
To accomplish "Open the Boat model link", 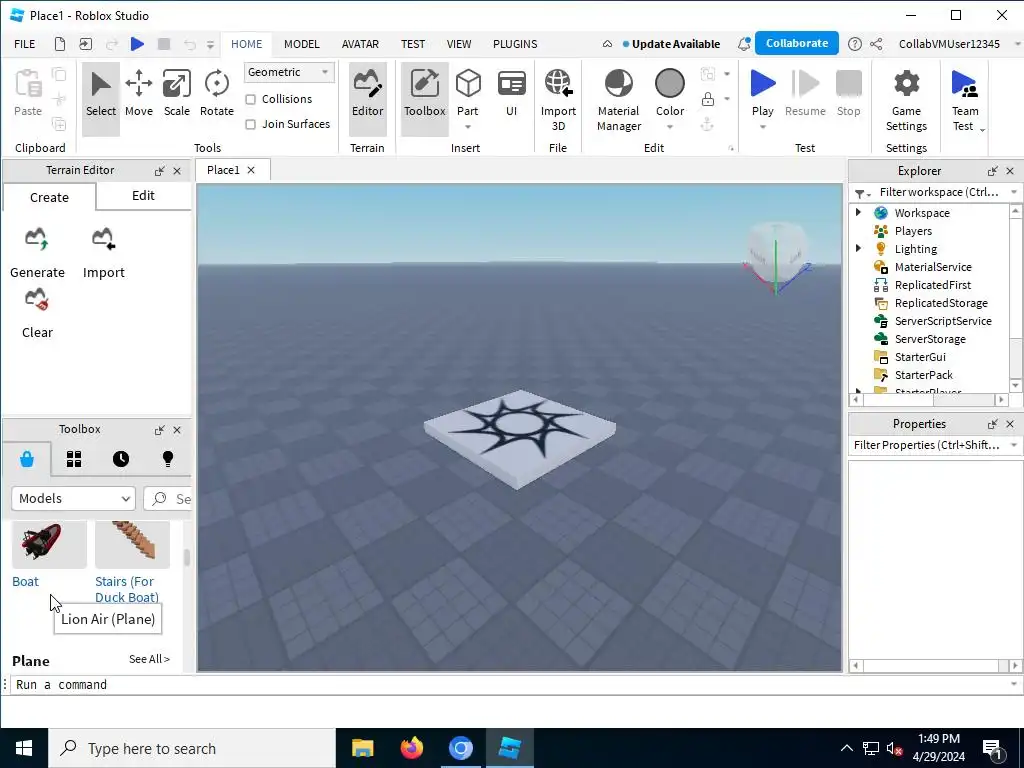I will coord(25,581).
